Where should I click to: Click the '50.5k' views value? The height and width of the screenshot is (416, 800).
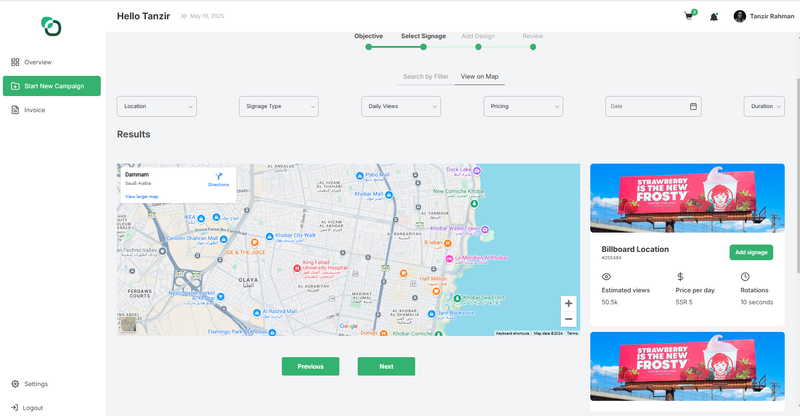click(x=609, y=302)
